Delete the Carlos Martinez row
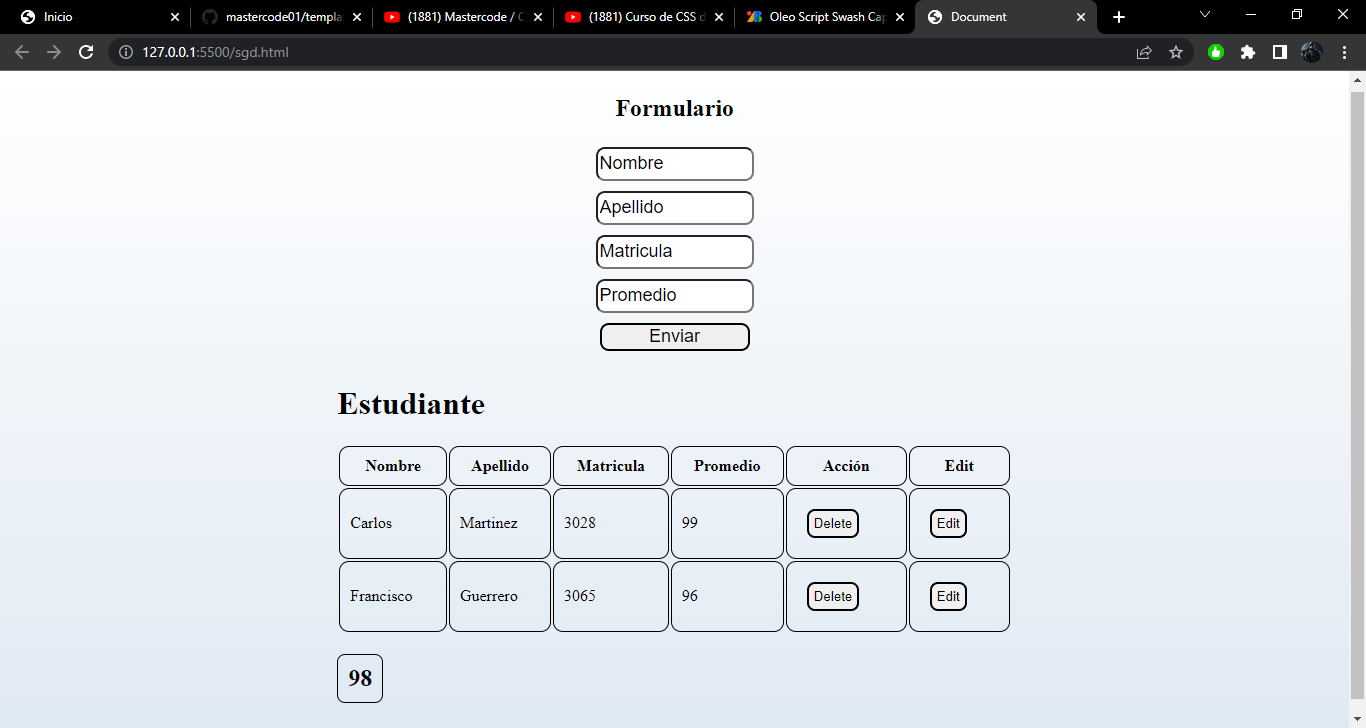Viewport: 1366px width, 728px height. [833, 523]
